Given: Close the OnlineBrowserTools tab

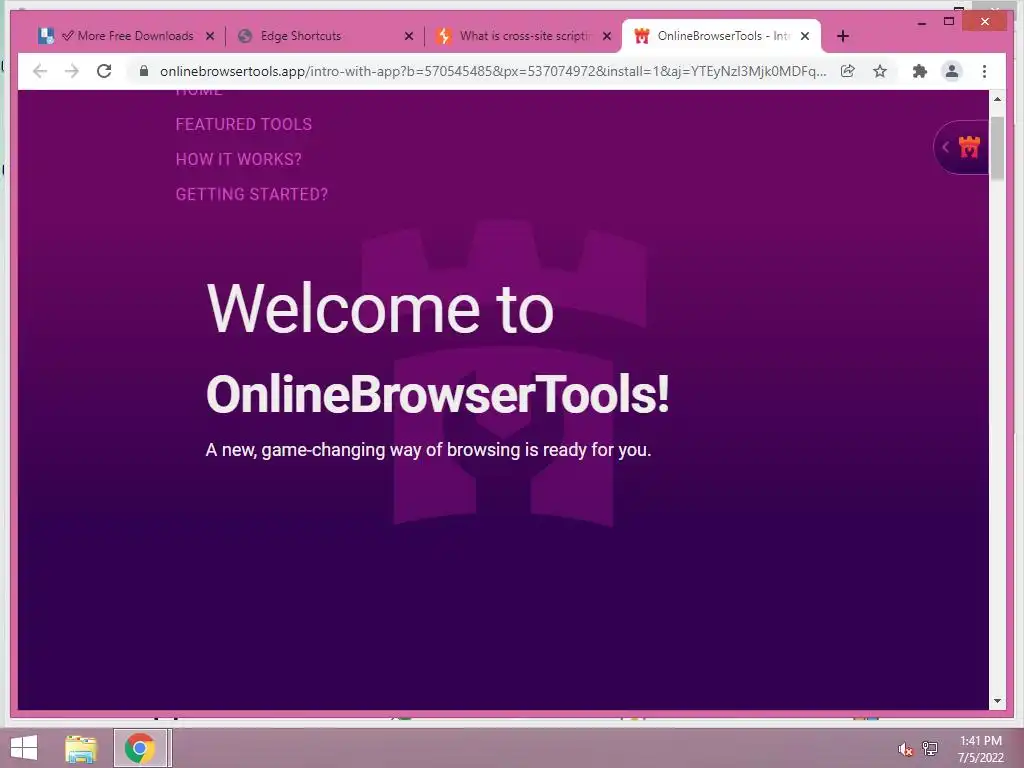Looking at the screenshot, I should pyautogui.click(x=805, y=36).
